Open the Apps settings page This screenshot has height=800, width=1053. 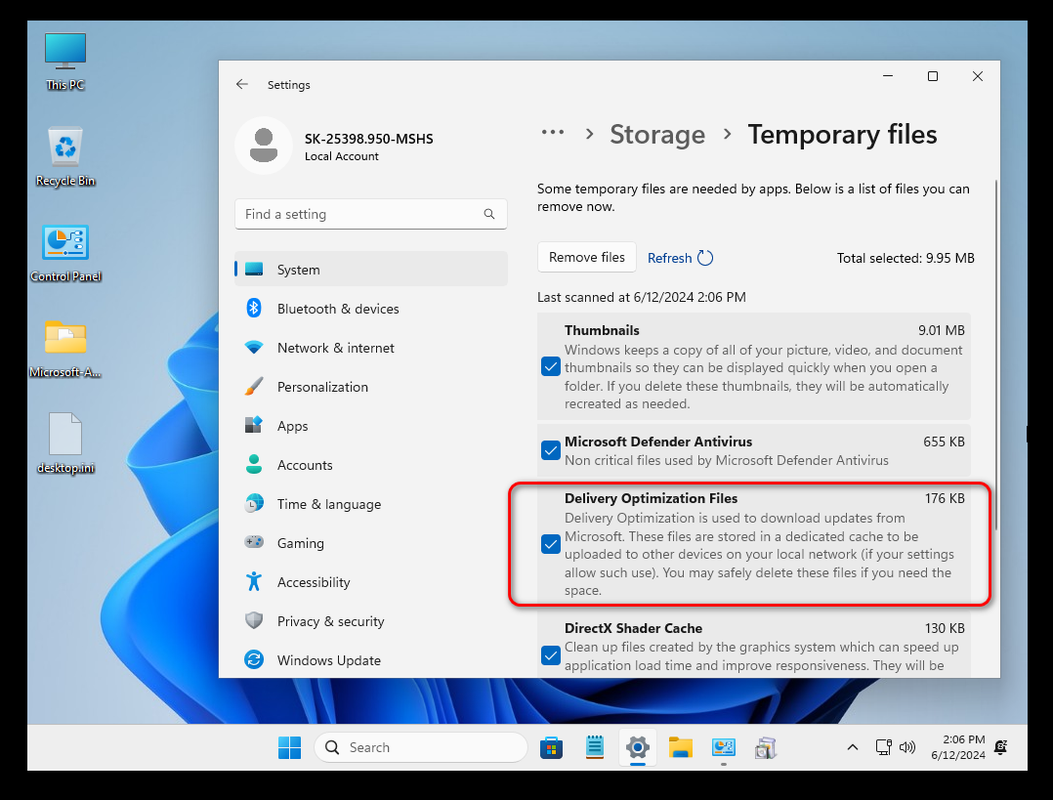(371, 426)
